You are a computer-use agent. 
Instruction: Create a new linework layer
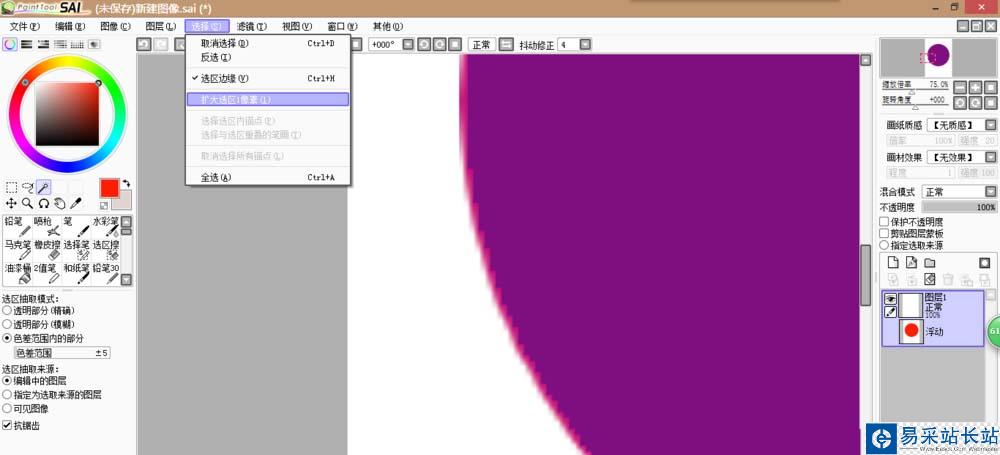coord(911,262)
